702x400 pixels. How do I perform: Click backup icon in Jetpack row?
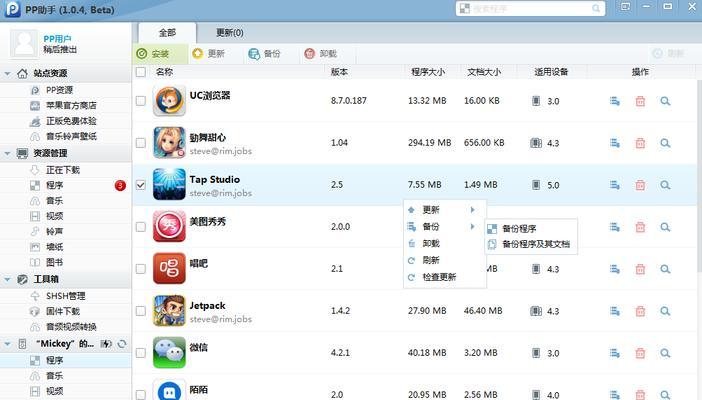pyautogui.click(x=615, y=311)
